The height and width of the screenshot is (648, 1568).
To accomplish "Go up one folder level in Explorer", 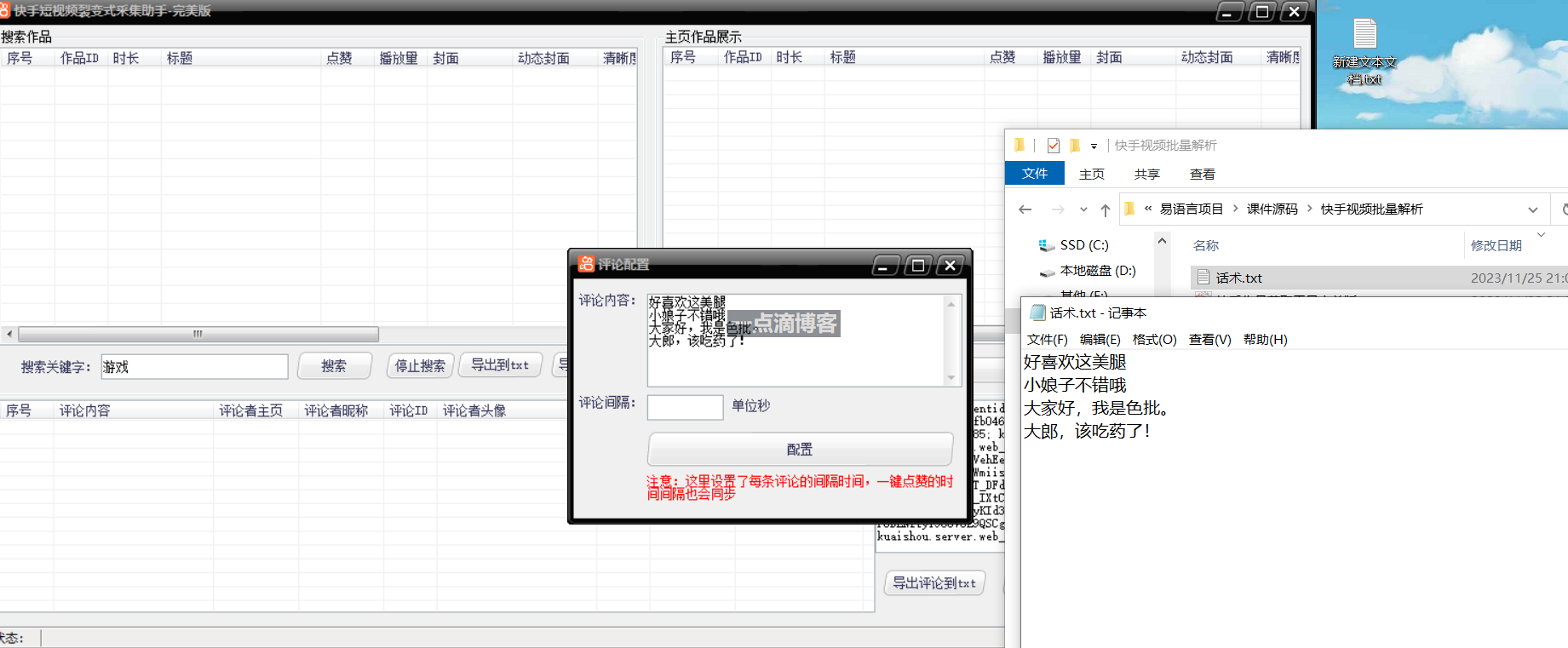I will pos(1105,209).
